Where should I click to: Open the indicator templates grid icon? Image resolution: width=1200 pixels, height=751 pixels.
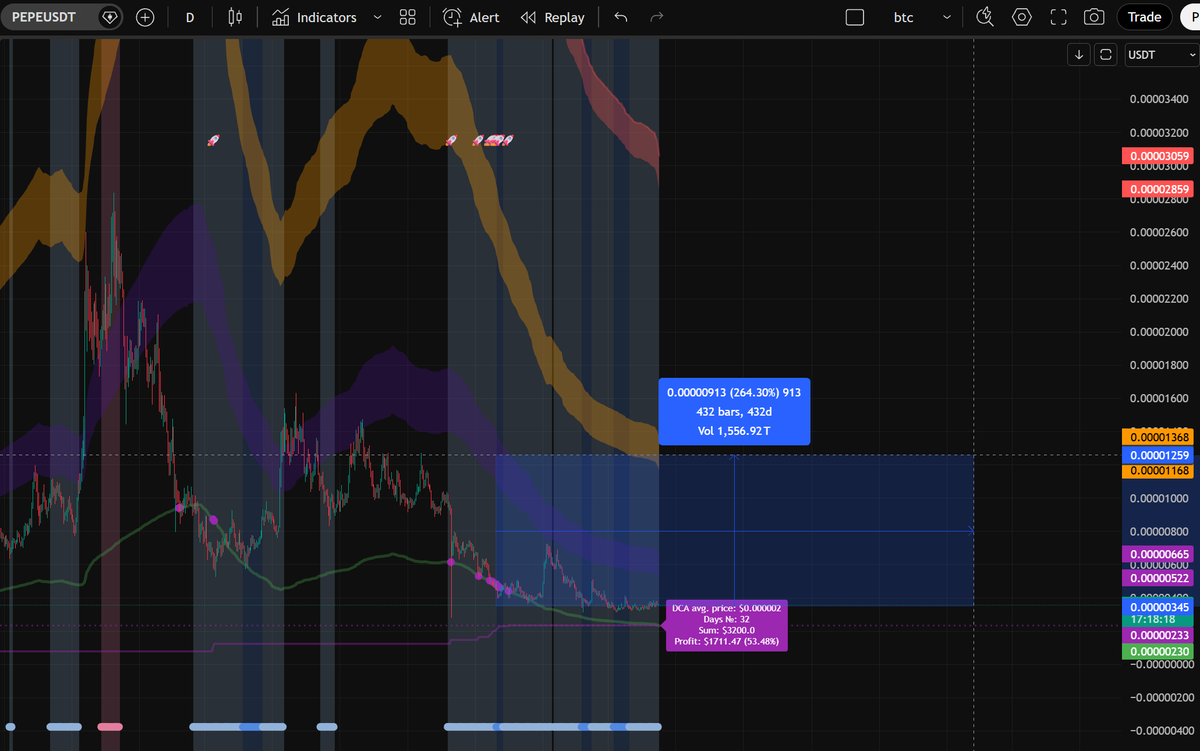[407, 17]
